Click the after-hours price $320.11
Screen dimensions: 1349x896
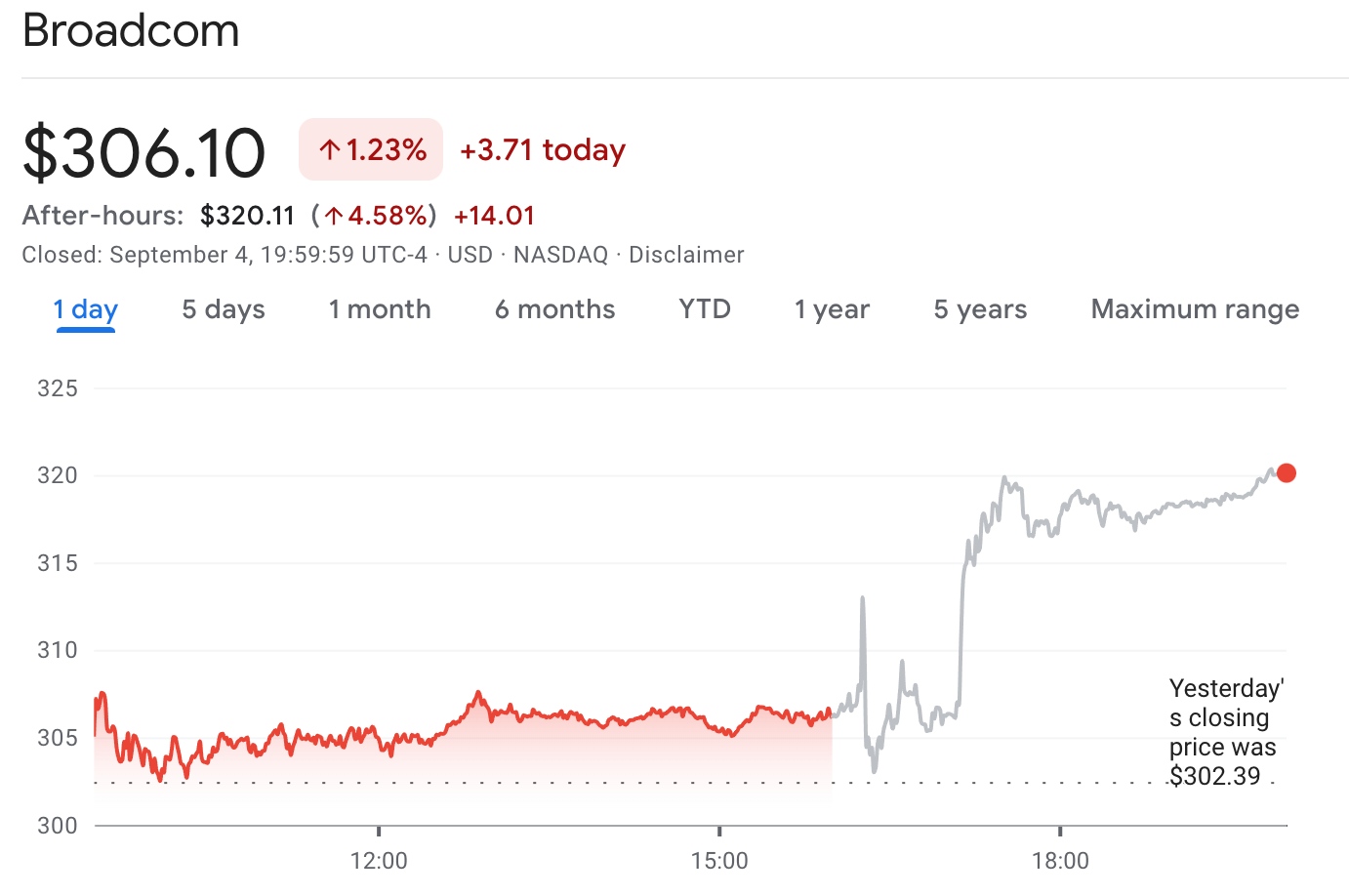(248, 215)
